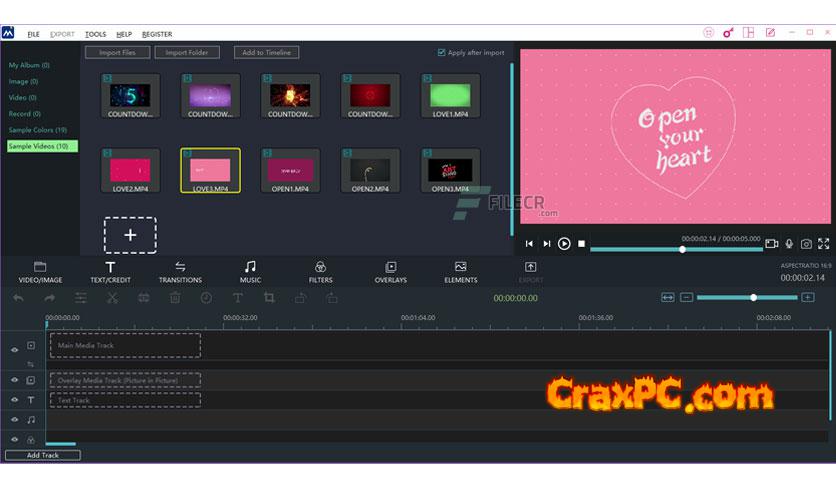The width and height of the screenshot is (836, 484).
Task: Click the zoom-to-fit timeline icon
Action: point(668,297)
